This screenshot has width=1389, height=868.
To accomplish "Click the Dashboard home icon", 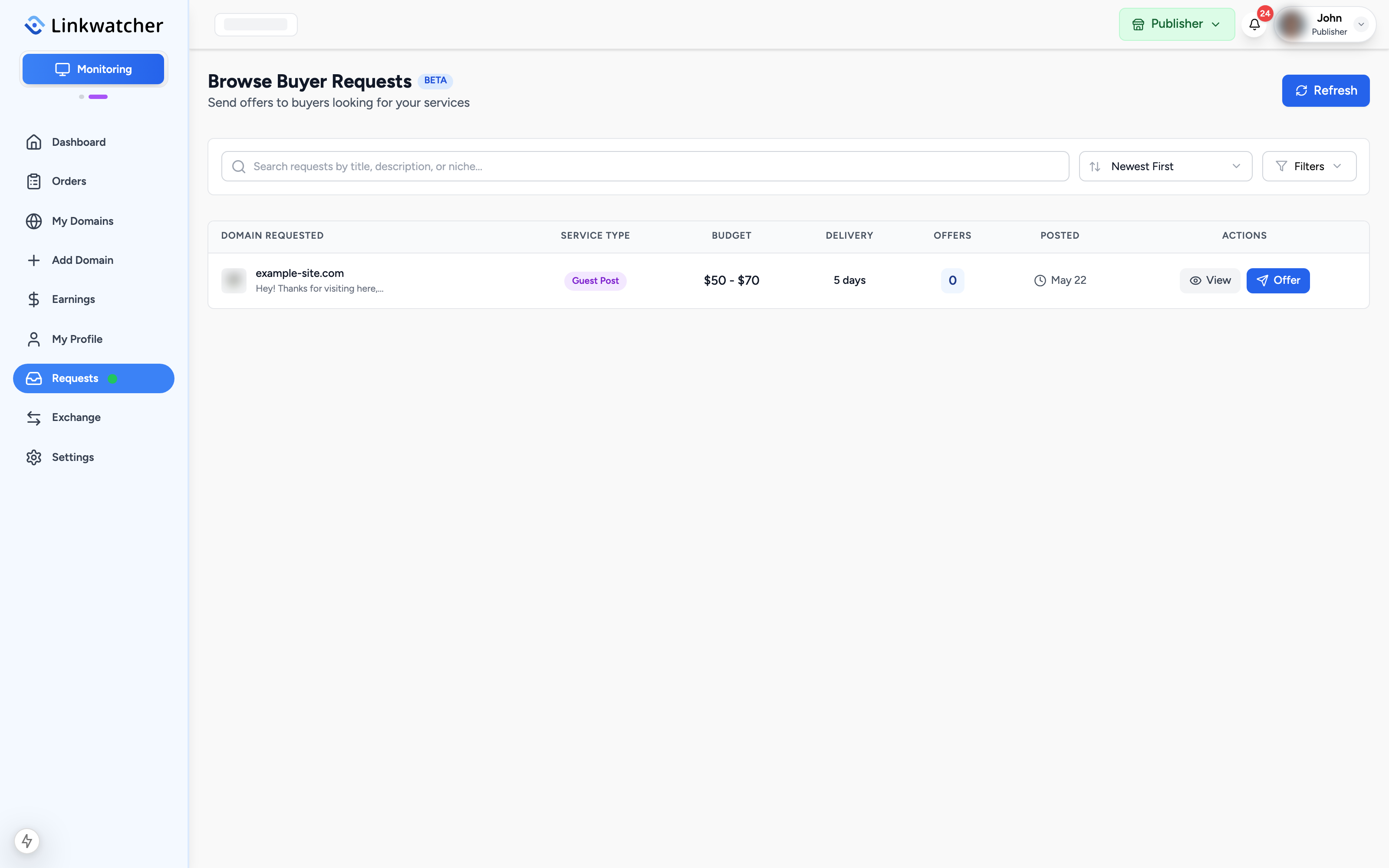I will coord(34,142).
